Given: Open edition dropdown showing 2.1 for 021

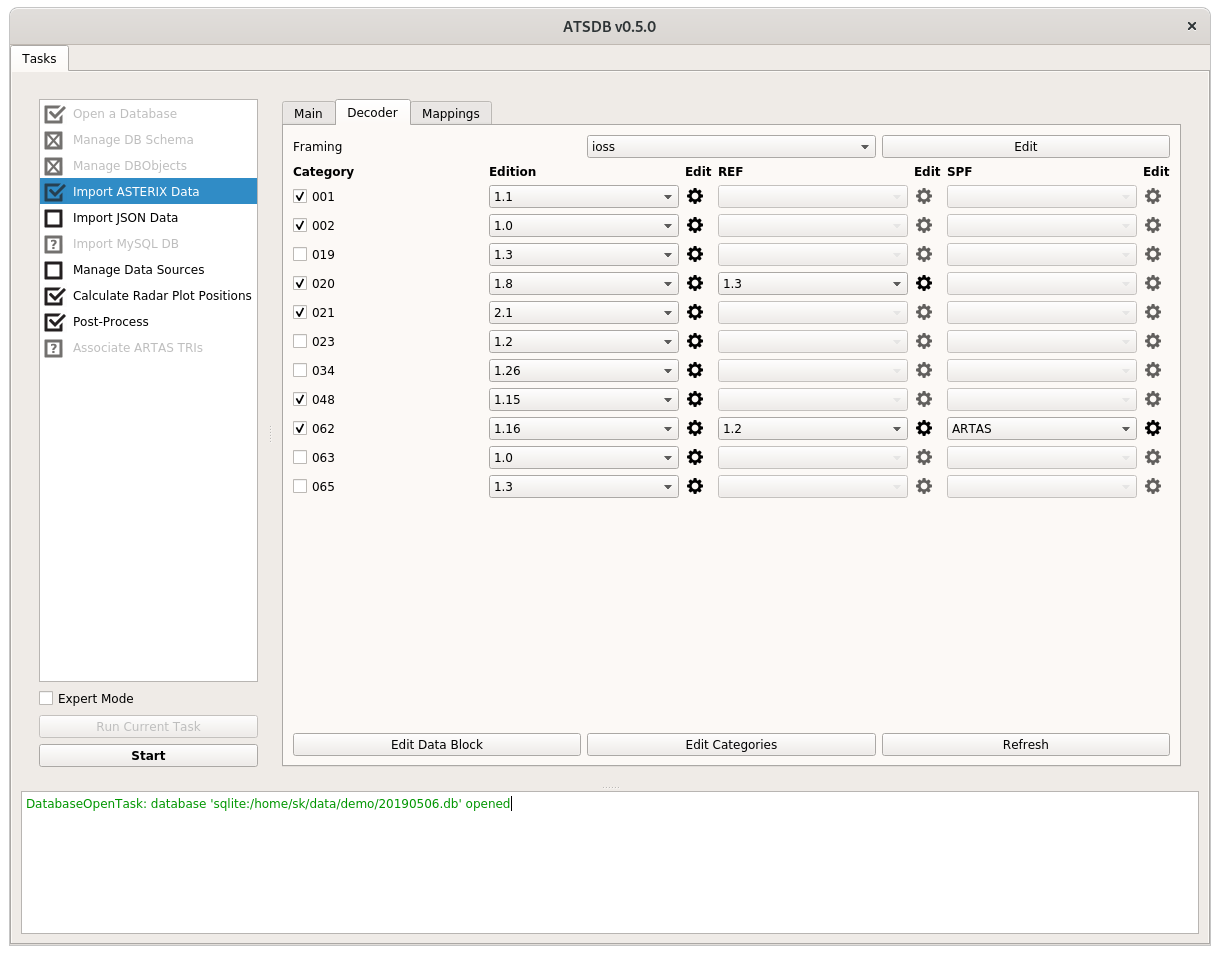Looking at the screenshot, I should tap(584, 313).
